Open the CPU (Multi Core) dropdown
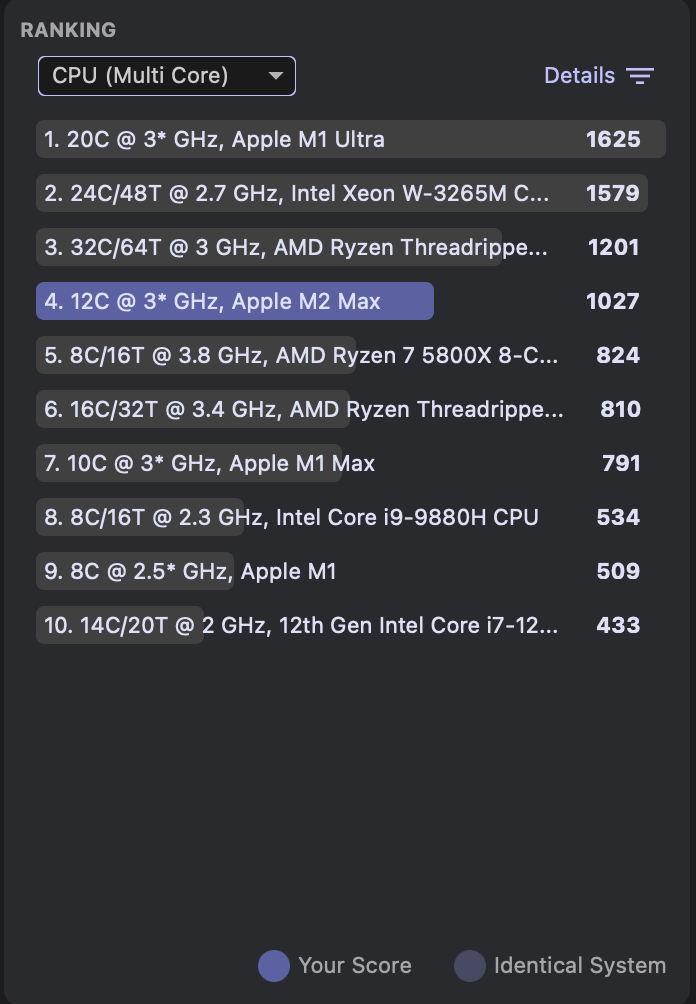This screenshot has height=1004, width=696. point(150,76)
